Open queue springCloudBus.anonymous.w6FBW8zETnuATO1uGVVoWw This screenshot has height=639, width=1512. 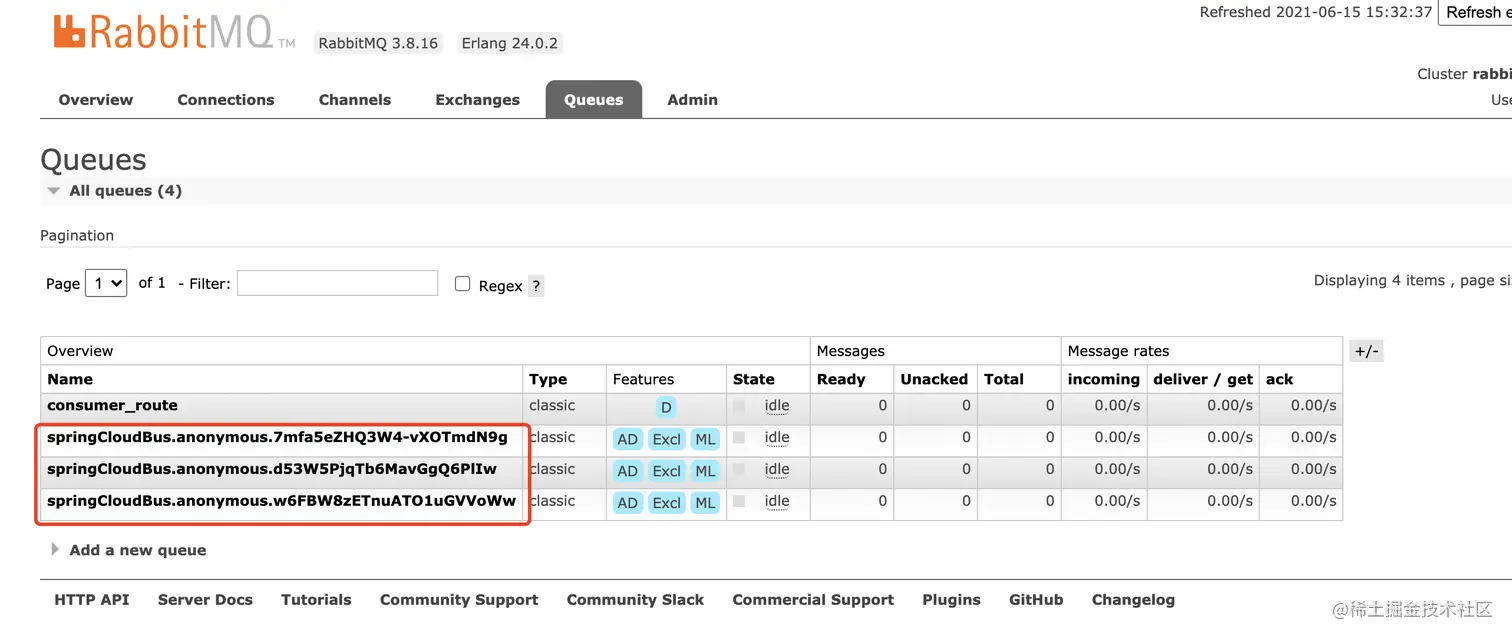coord(282,501)
